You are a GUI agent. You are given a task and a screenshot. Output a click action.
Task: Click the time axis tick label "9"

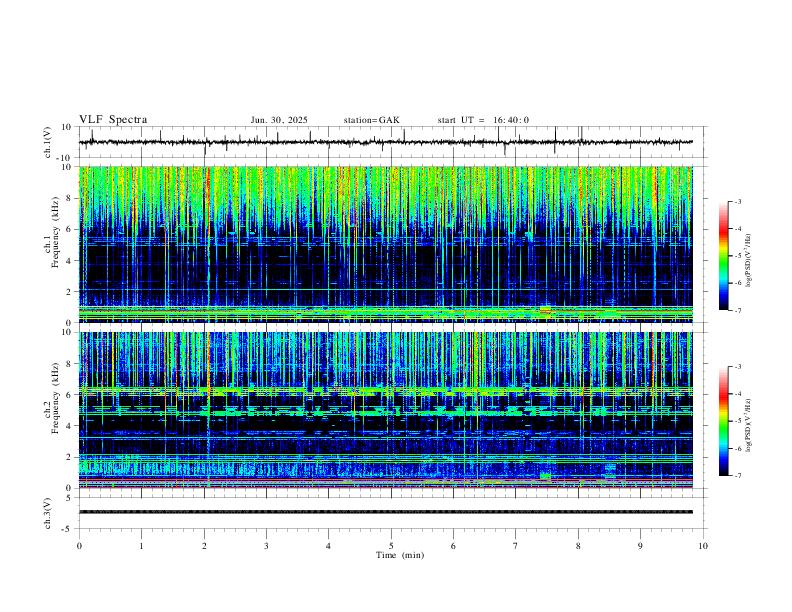click(x=640, y=546)
